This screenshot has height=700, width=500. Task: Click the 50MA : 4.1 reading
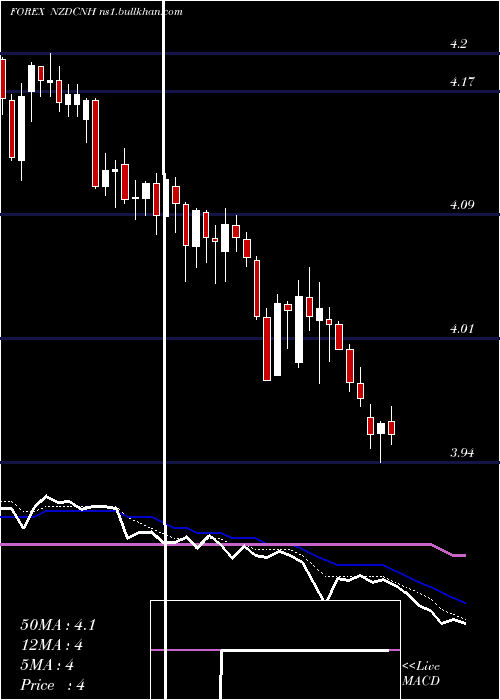click(x=58, y=625)
